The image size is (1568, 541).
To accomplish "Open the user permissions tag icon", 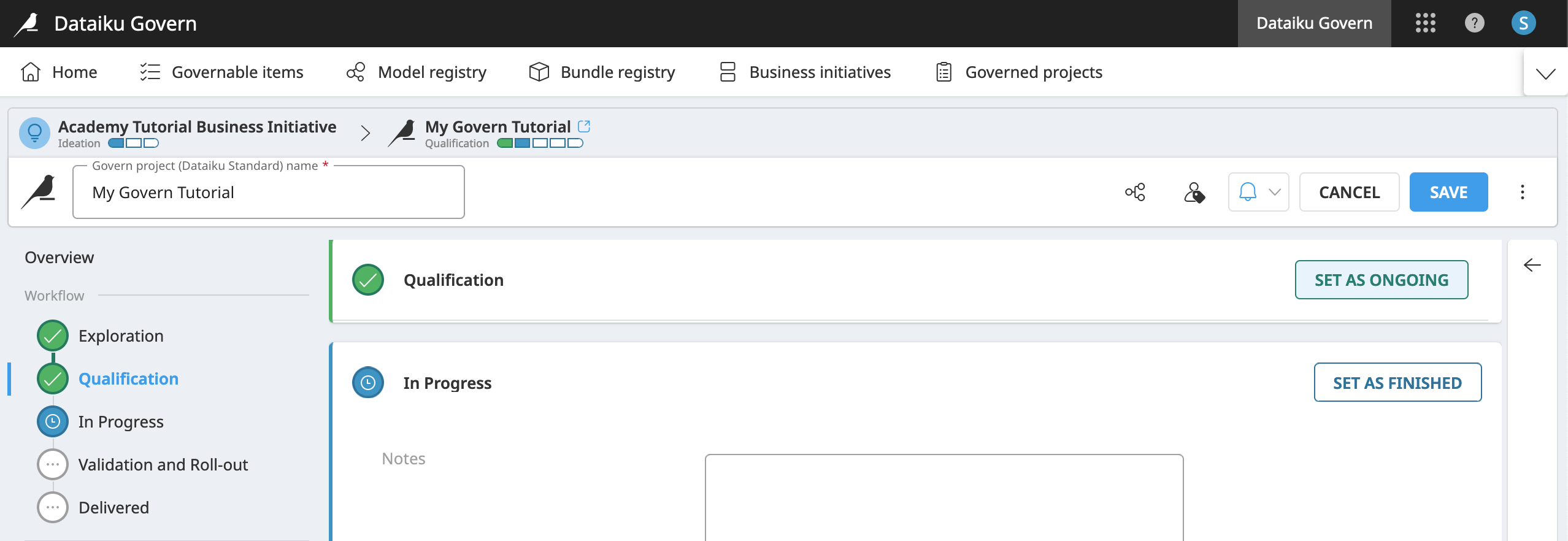I will point(1194,192).
